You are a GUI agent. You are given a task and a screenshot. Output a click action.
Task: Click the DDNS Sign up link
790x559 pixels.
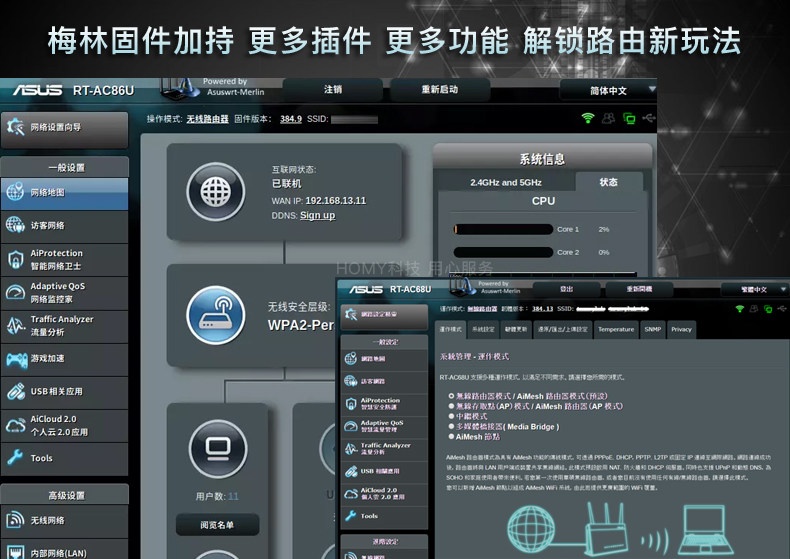point(317,216)
